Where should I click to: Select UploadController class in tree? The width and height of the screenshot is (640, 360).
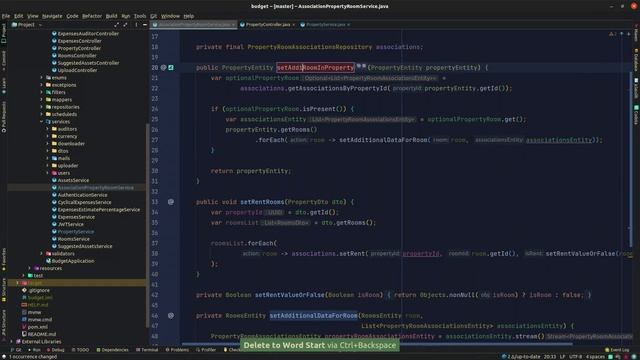click(75, 70)
